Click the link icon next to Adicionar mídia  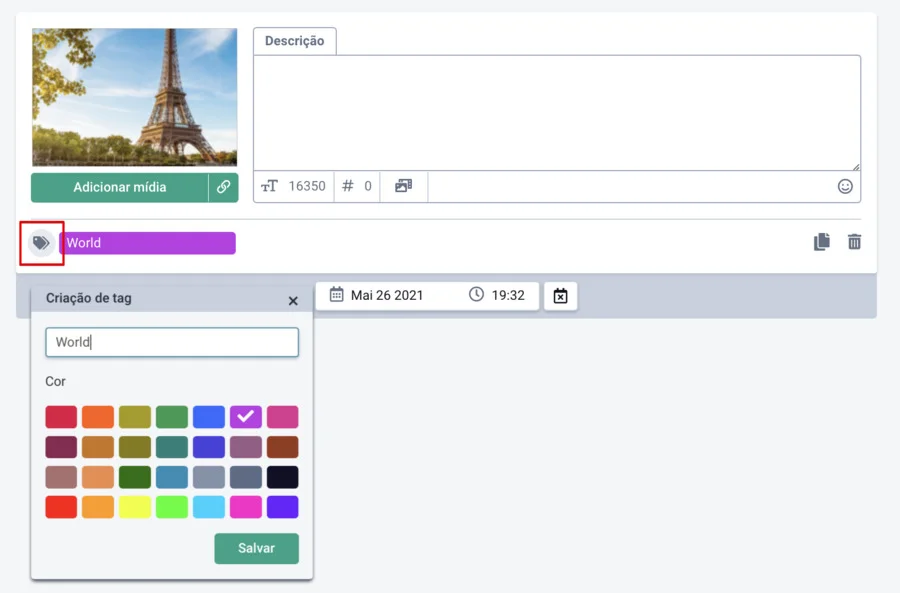point(223,187)
